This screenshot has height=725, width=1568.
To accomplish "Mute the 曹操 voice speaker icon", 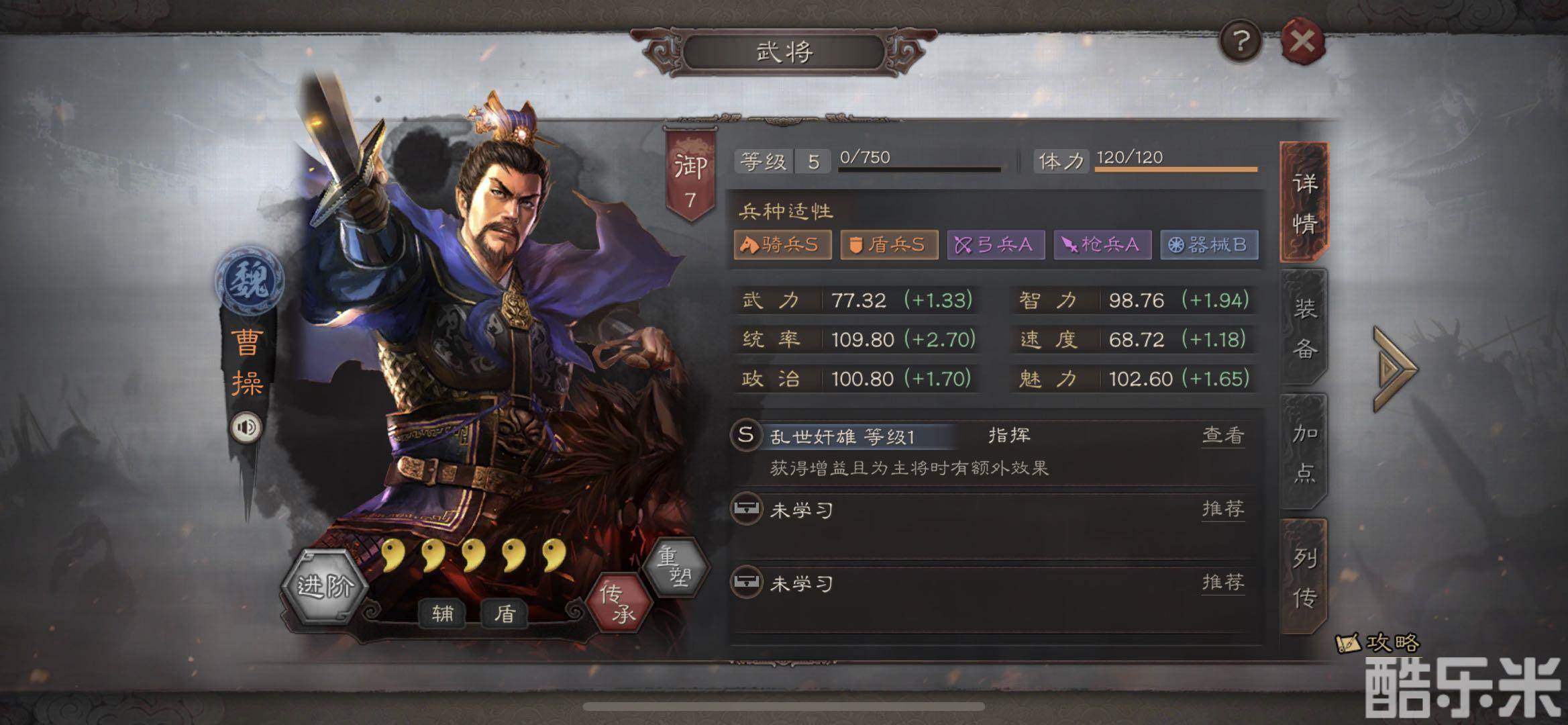I will coord(246,427).
